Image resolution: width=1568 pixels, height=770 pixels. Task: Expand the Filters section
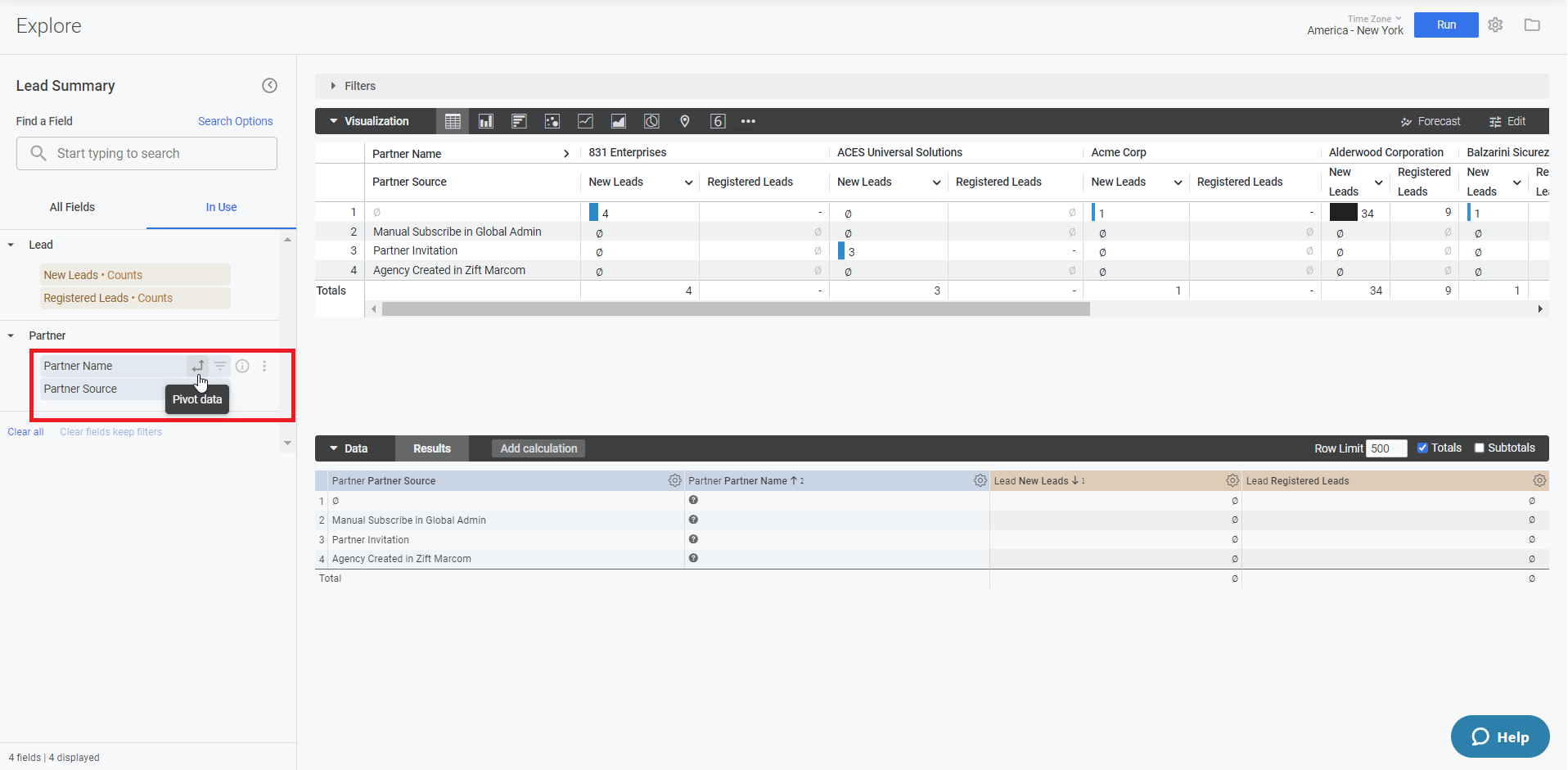pyautogui.click(x=333, y=86)
